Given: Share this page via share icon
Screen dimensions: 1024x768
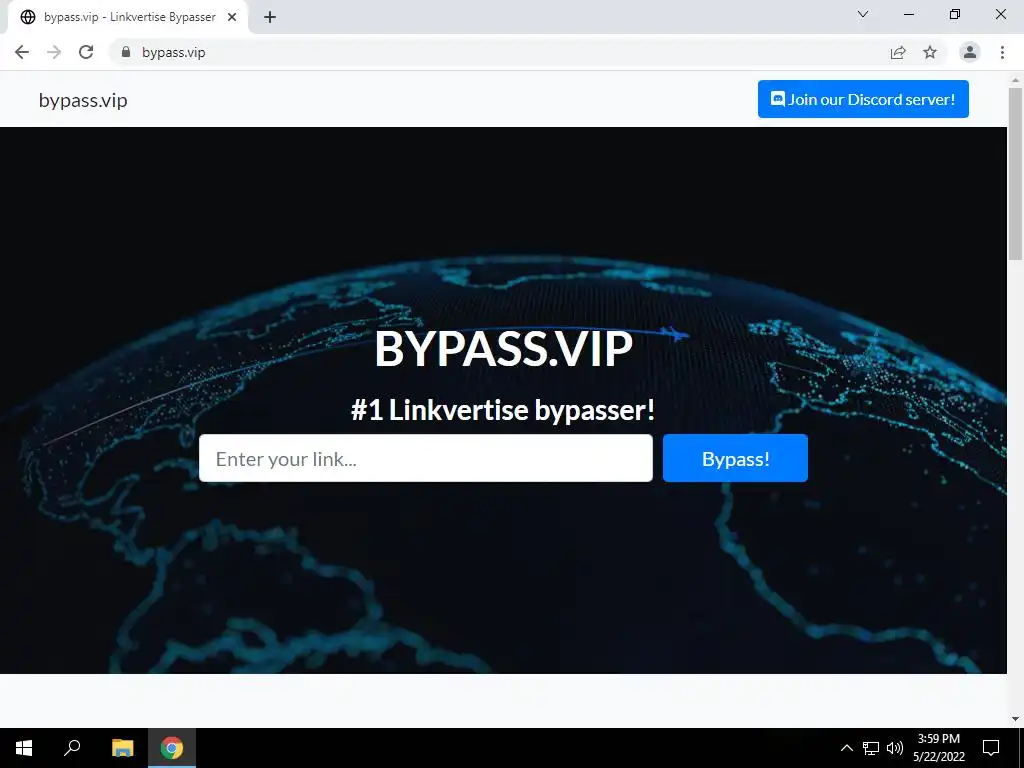Looking at the screenshot, I should 898,52.
